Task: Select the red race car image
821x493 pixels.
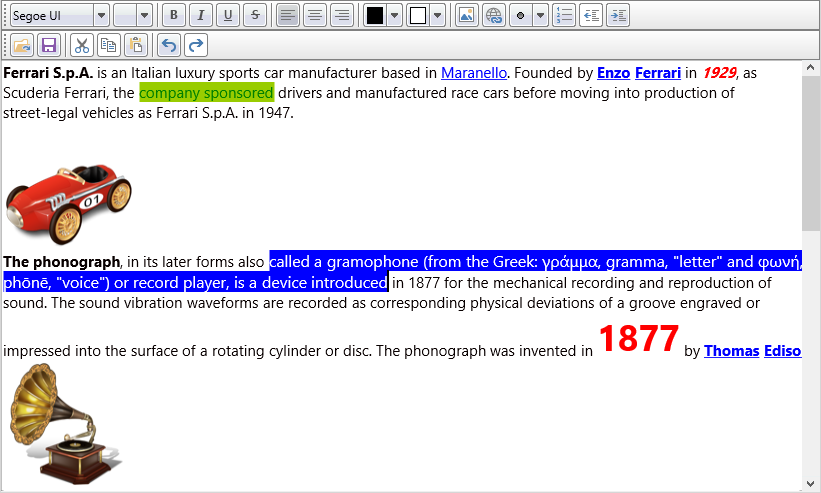Action: pos(69,203)
